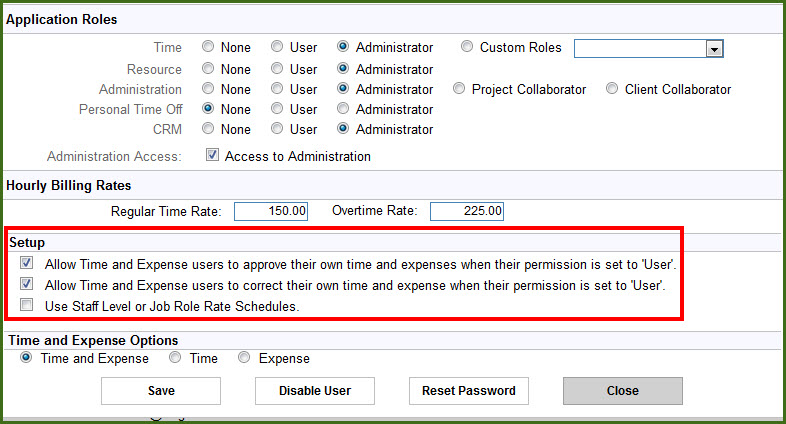Set Time role to None
The height and width of the screenshot is (424, 786).
[208, 47]
